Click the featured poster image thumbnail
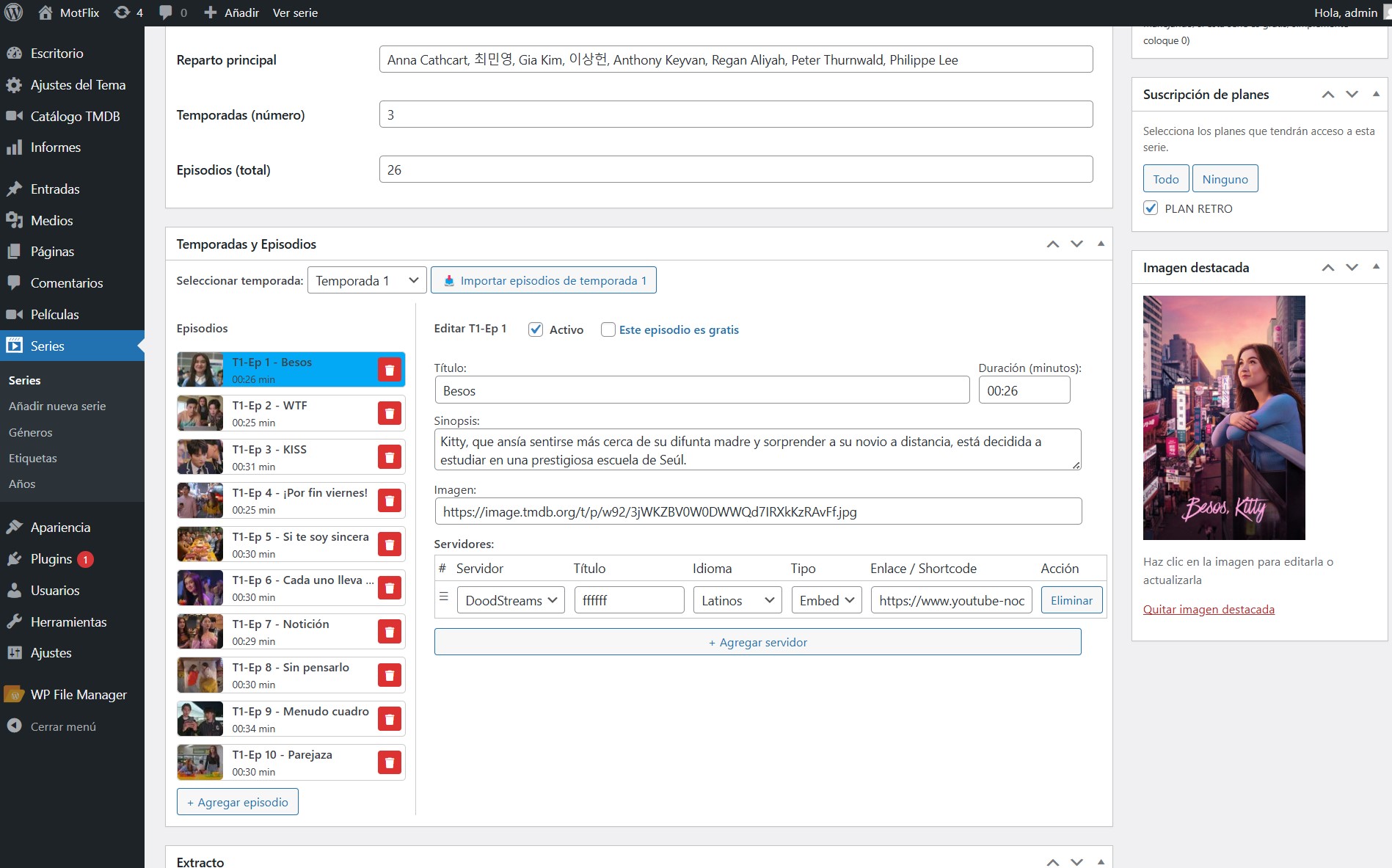 pyautogui.click(x=1223, y=417)
